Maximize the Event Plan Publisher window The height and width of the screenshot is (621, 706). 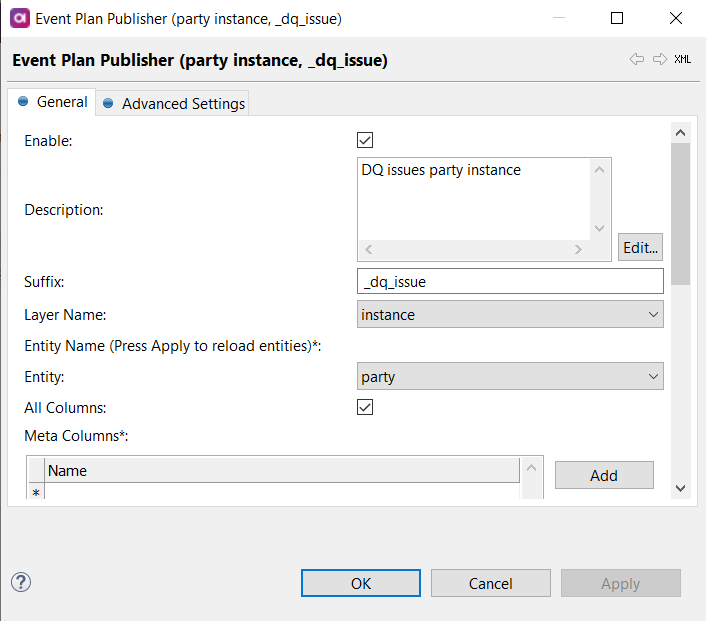(617, 18)
